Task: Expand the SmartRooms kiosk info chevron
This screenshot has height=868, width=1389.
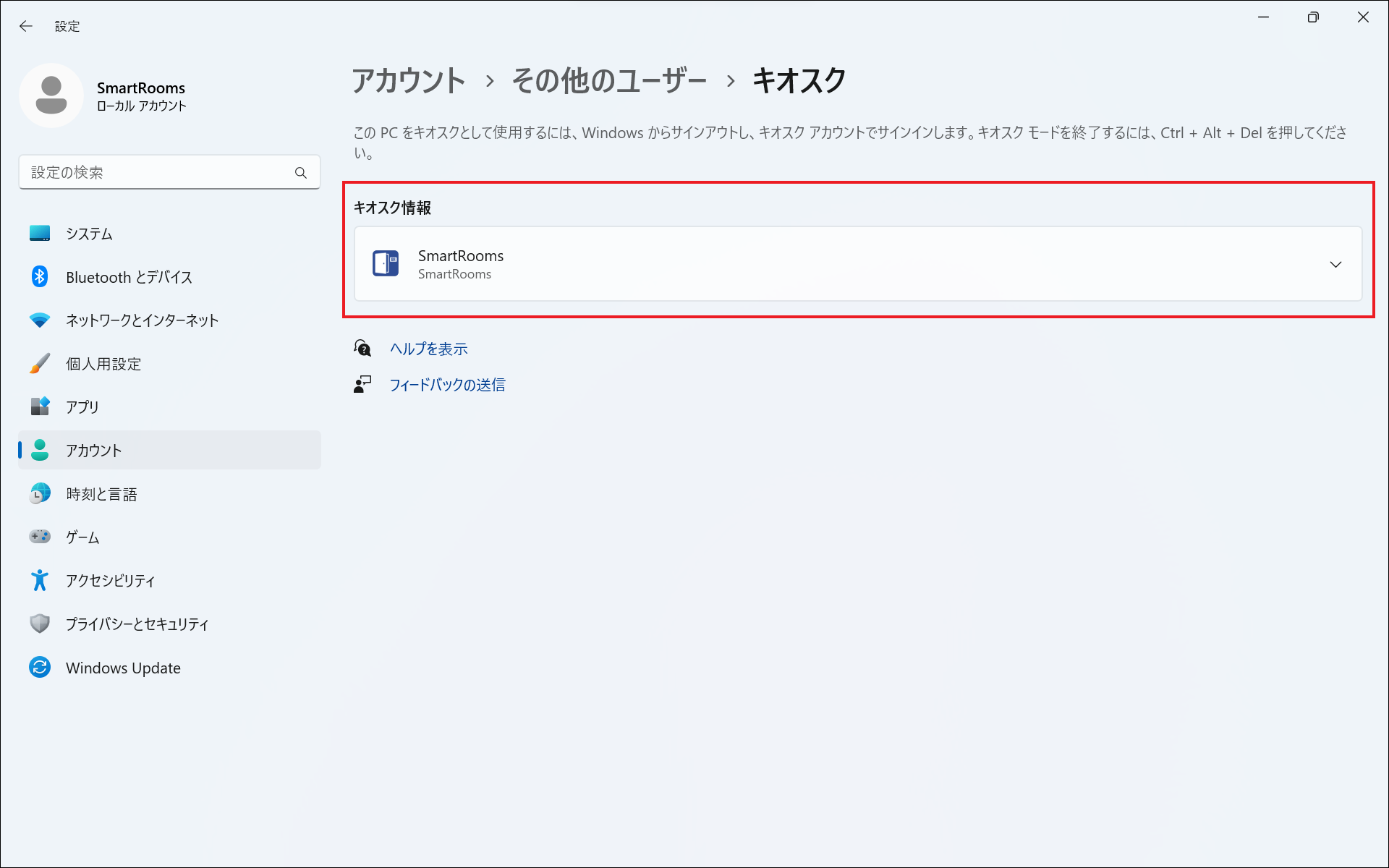Action: (1335, 264)
